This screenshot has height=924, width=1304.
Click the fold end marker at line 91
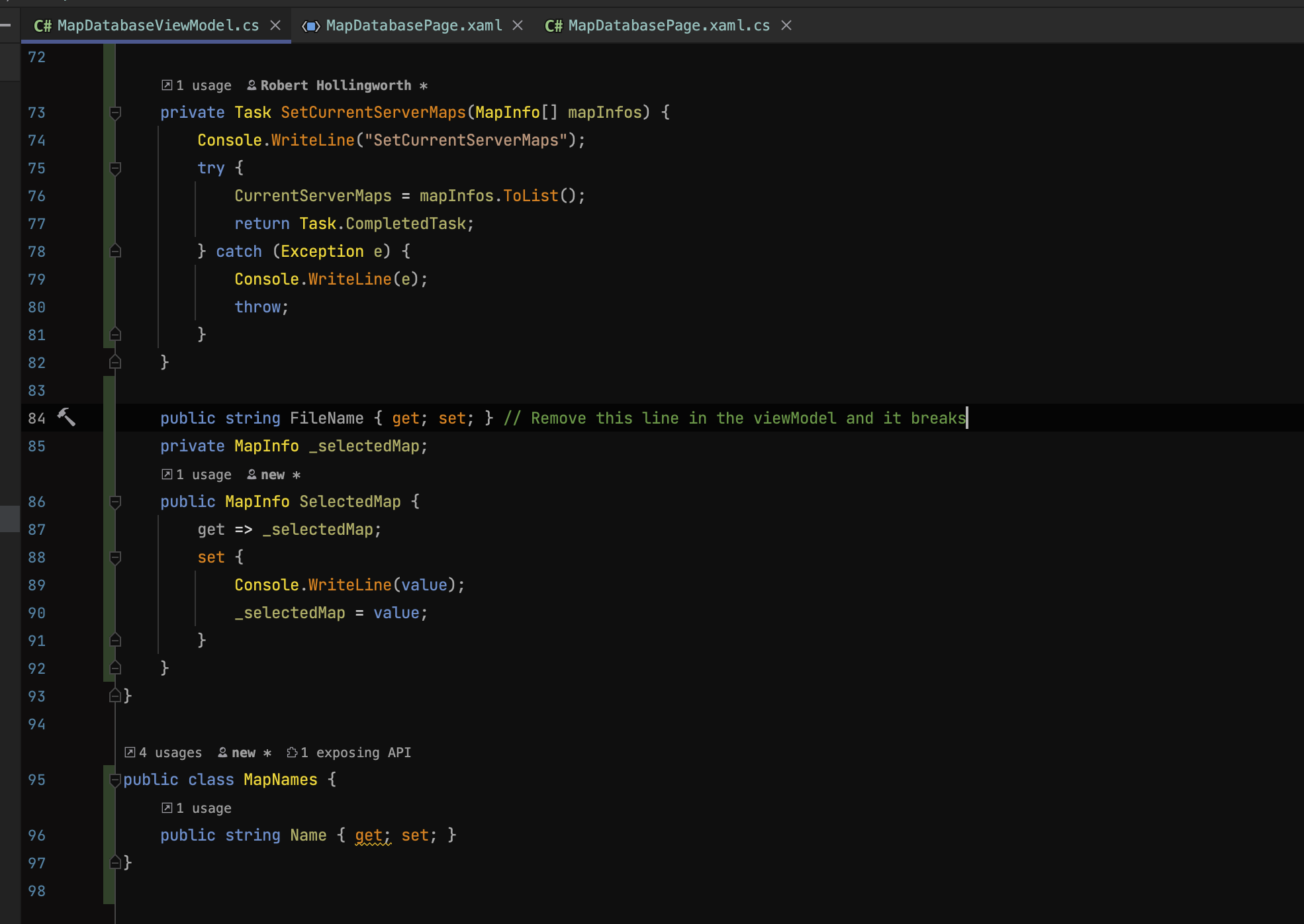pyautogui.click(x=115, y=641)
